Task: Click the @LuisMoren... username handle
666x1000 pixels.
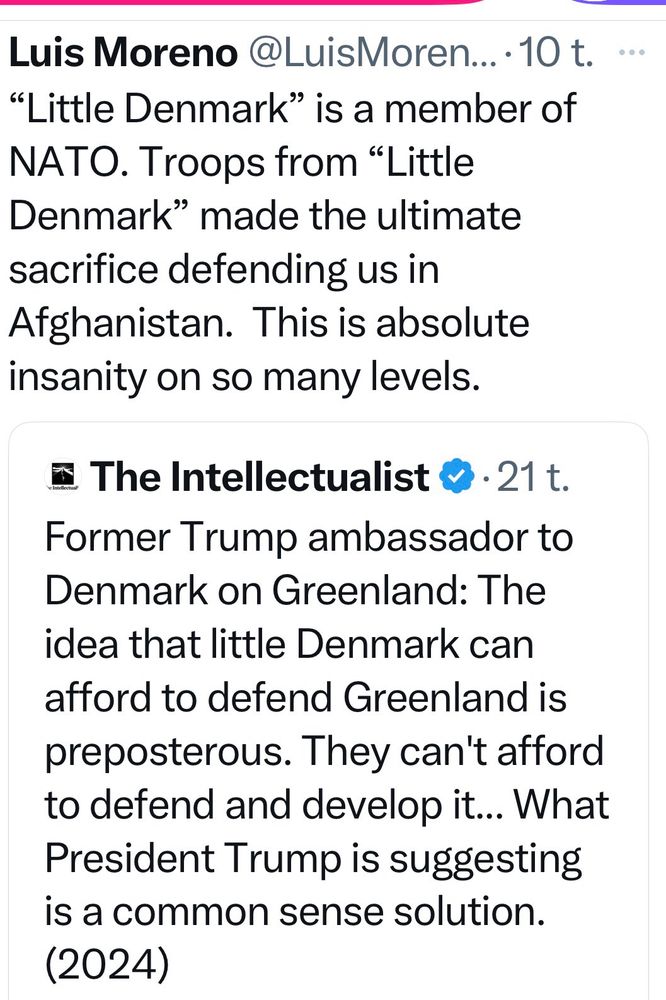Action: coord(372,54)
